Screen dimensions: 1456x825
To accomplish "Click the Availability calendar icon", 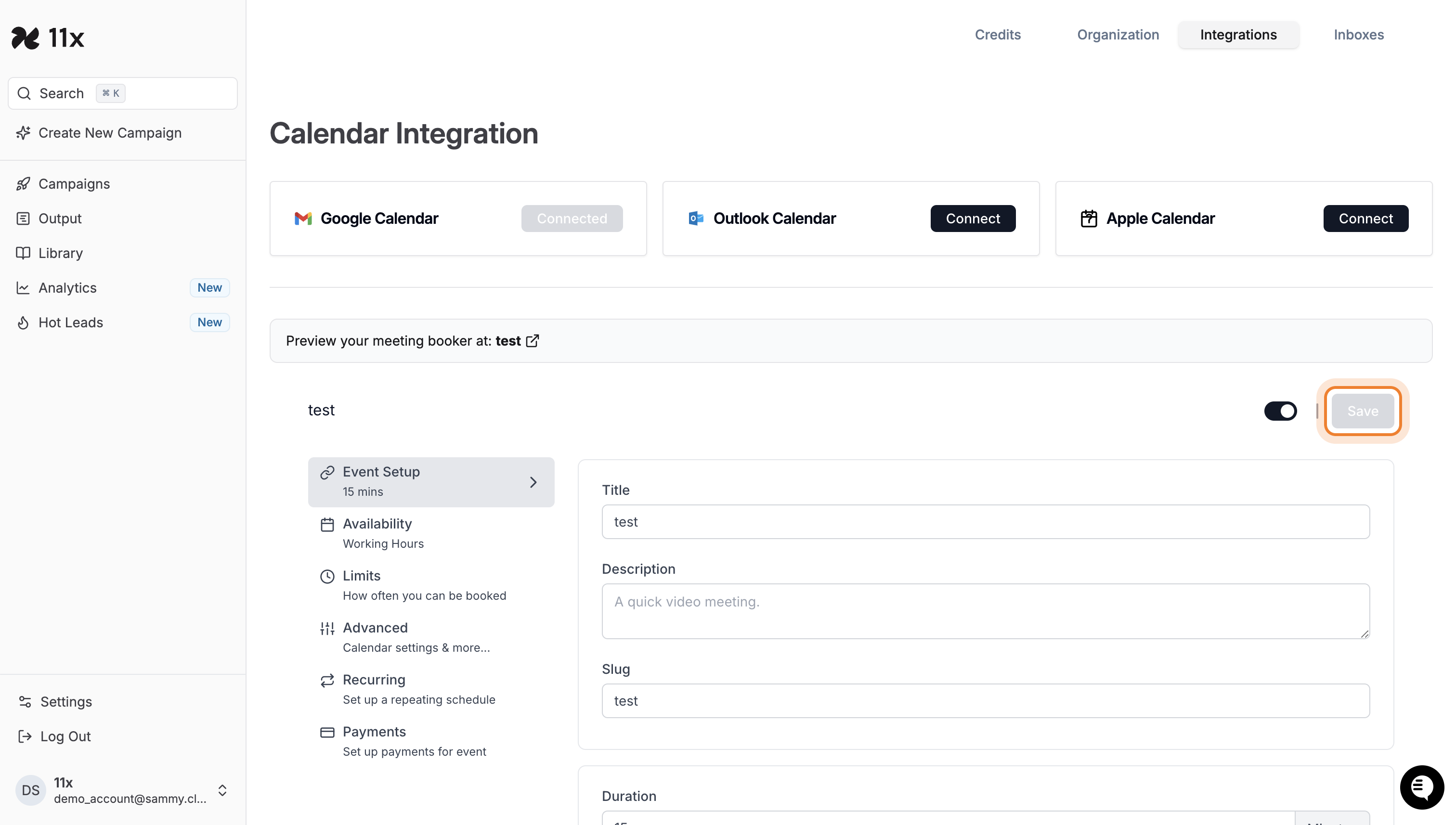I will (x=327, y=524).
